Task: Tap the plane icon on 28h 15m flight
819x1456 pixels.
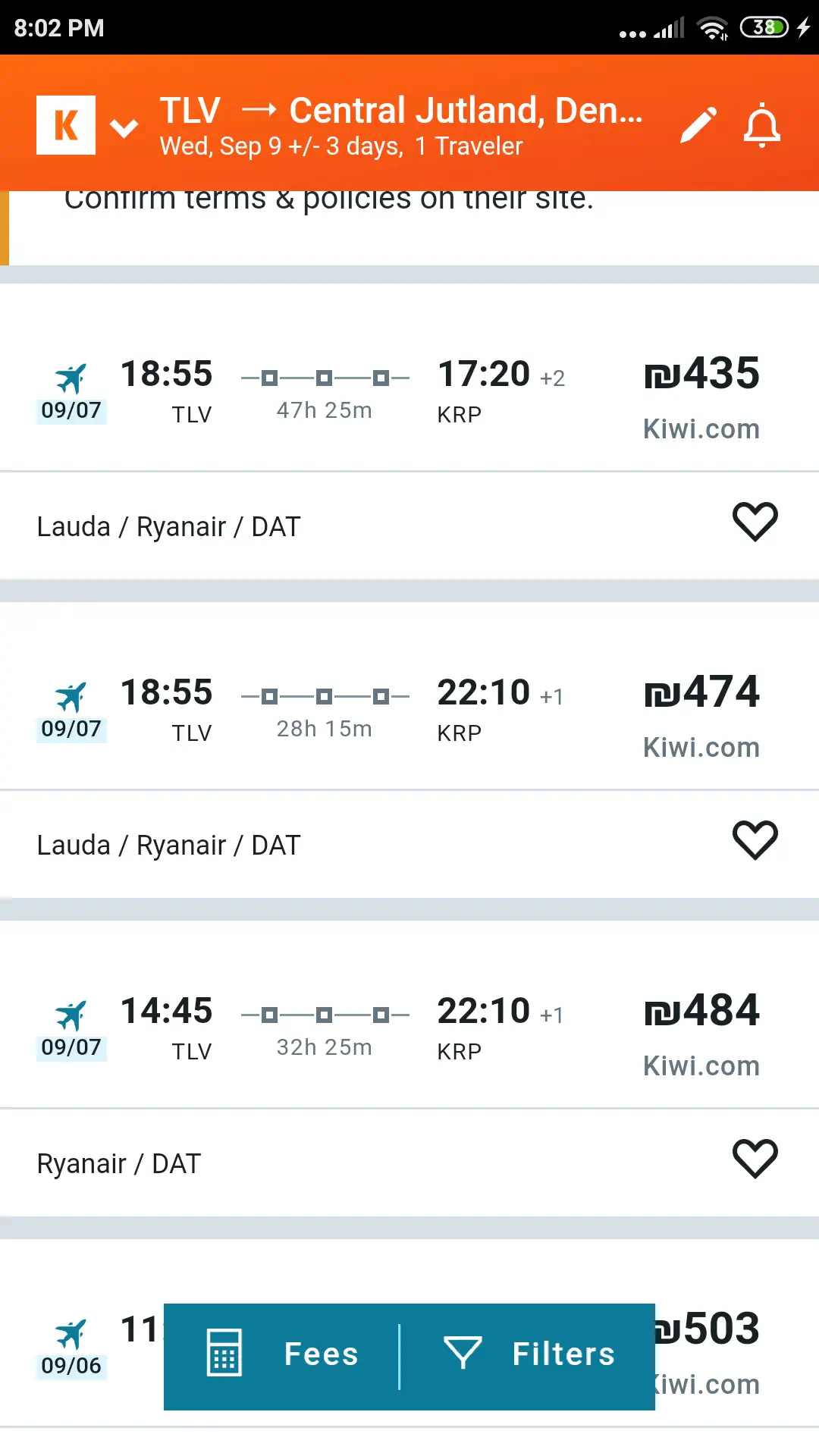Action: pos(71,696)
